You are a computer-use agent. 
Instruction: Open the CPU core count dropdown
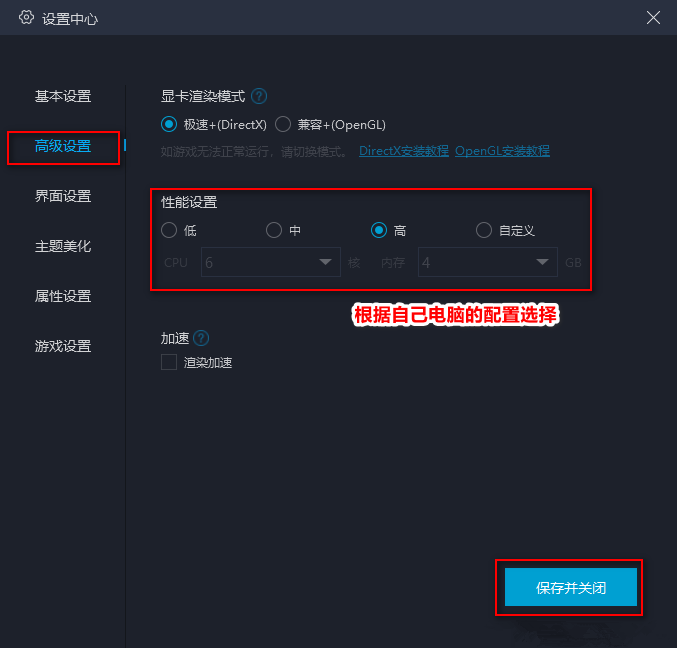[x=271, y=262]
